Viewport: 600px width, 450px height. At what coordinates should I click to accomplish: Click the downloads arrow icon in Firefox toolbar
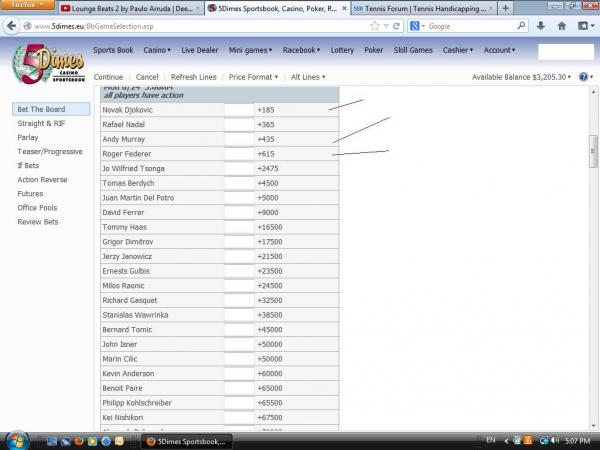coord(539,26)
